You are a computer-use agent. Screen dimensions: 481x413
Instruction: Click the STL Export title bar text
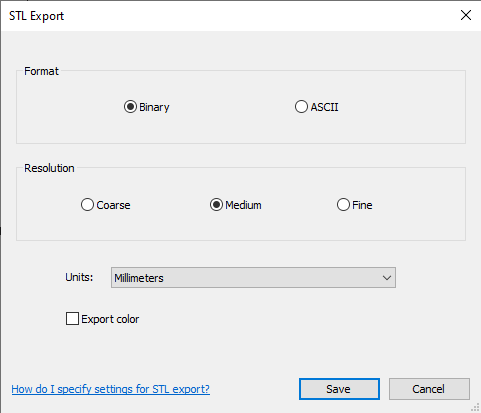(36, 16)
